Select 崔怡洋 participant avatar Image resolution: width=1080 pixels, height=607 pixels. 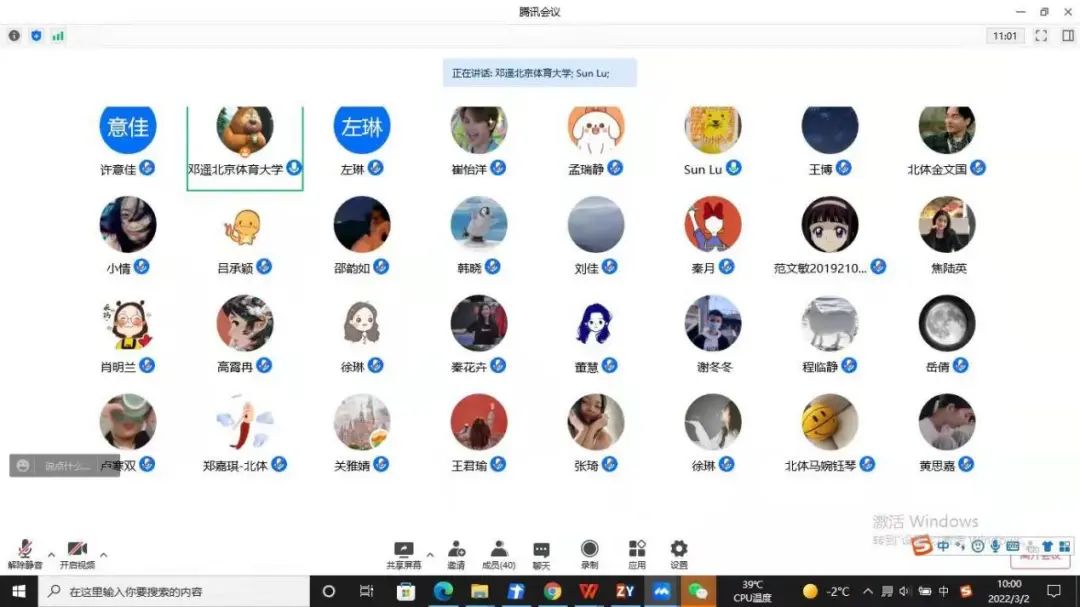(x=479, y=129)
